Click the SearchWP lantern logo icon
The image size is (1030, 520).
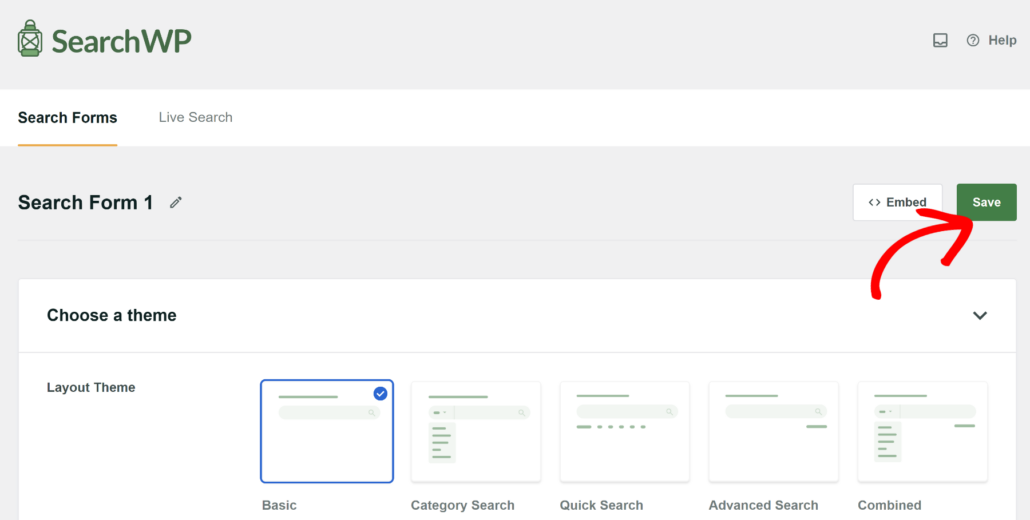[30, 38]
